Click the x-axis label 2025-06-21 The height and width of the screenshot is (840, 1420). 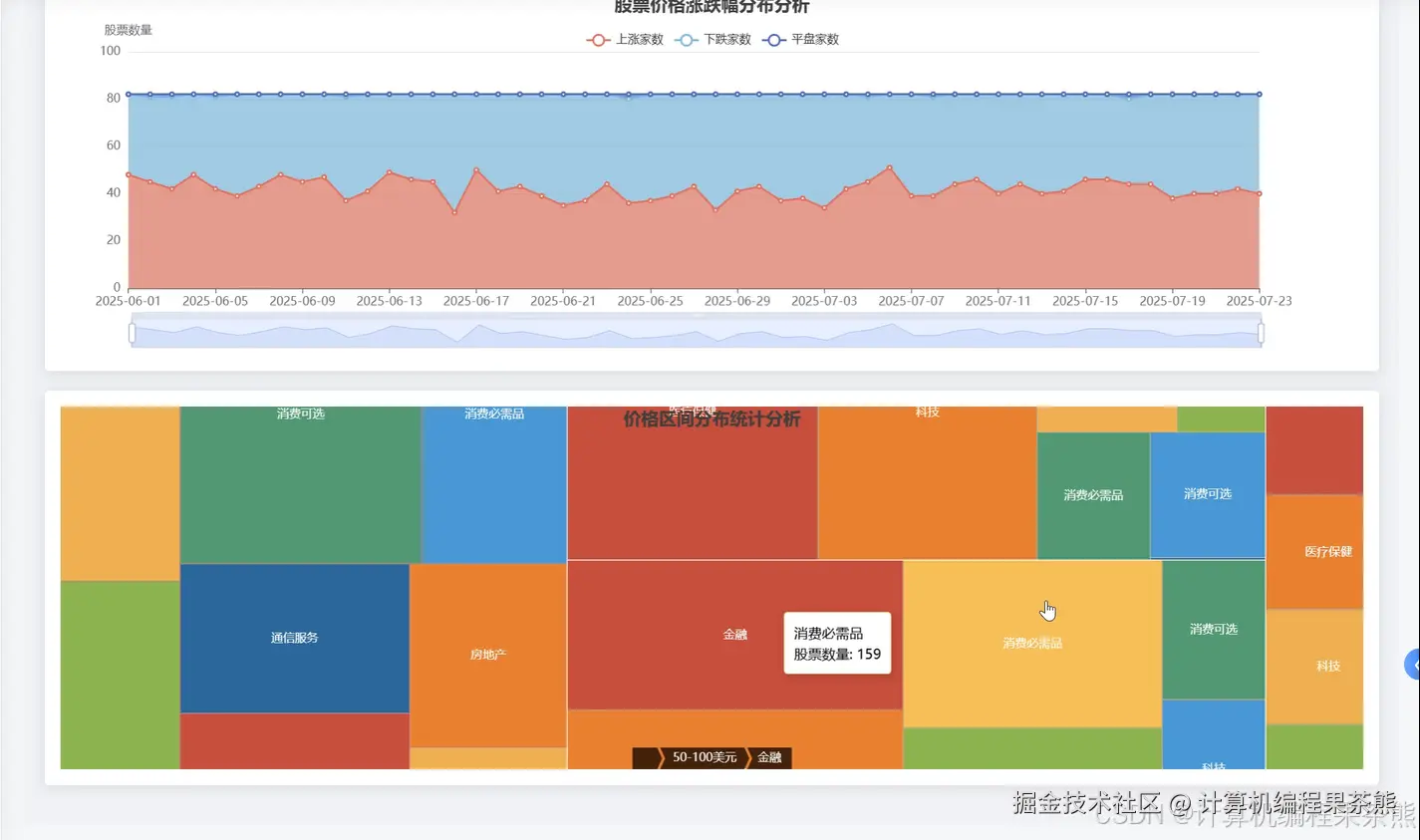click(563, 301)
